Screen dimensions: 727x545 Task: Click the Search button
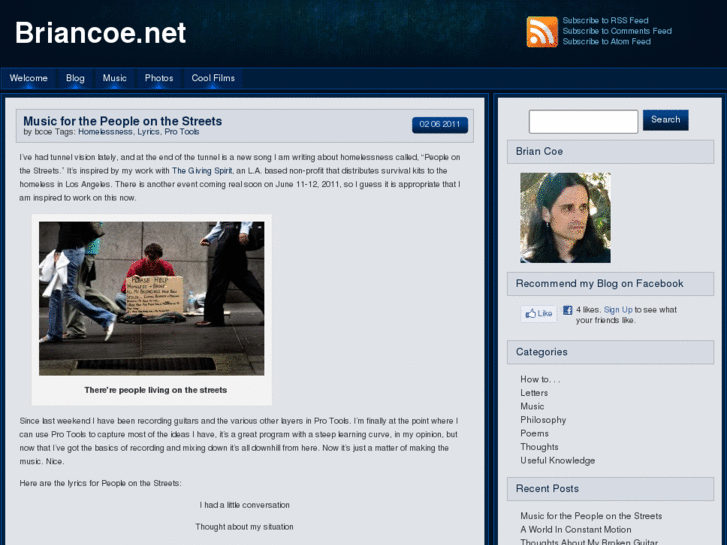click(x=665, y=120)
